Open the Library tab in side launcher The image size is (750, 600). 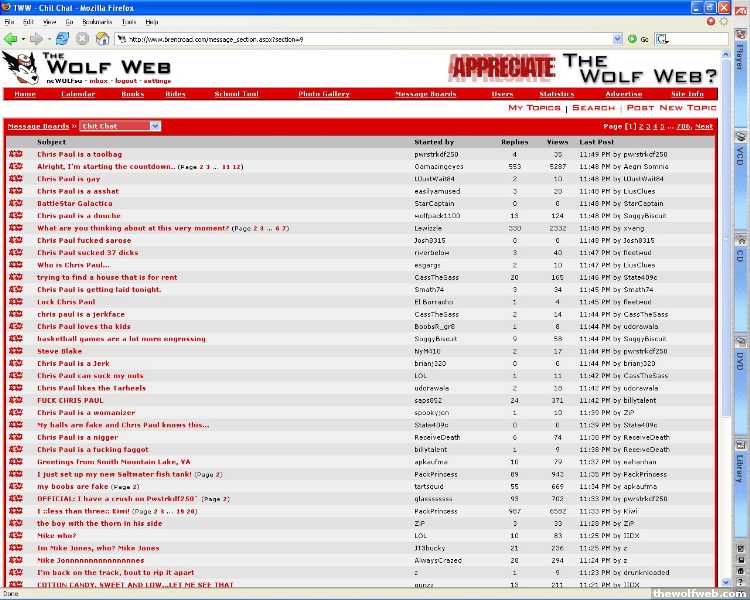click(x=740, y=468)
